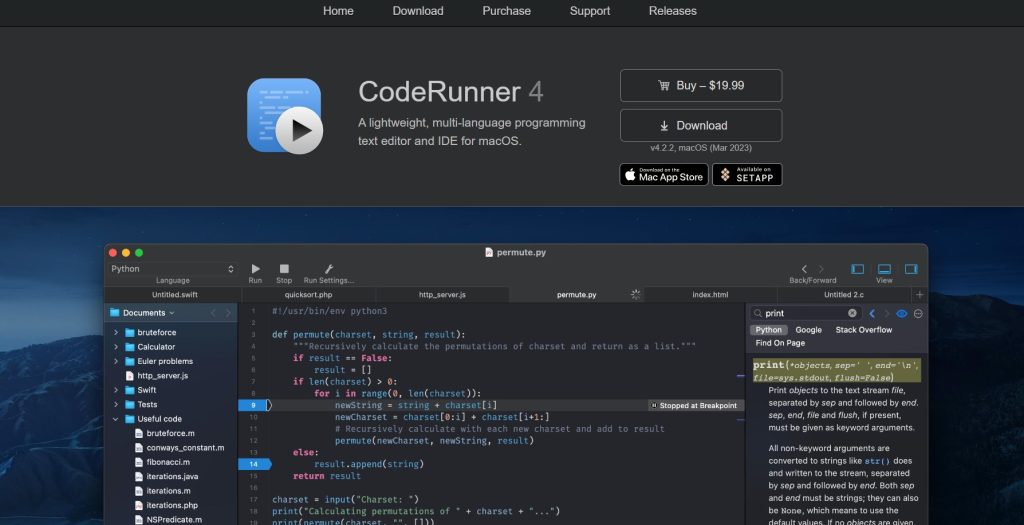Select the Google search source
The width and height of the screenshot is (1024, 525).
808,330
